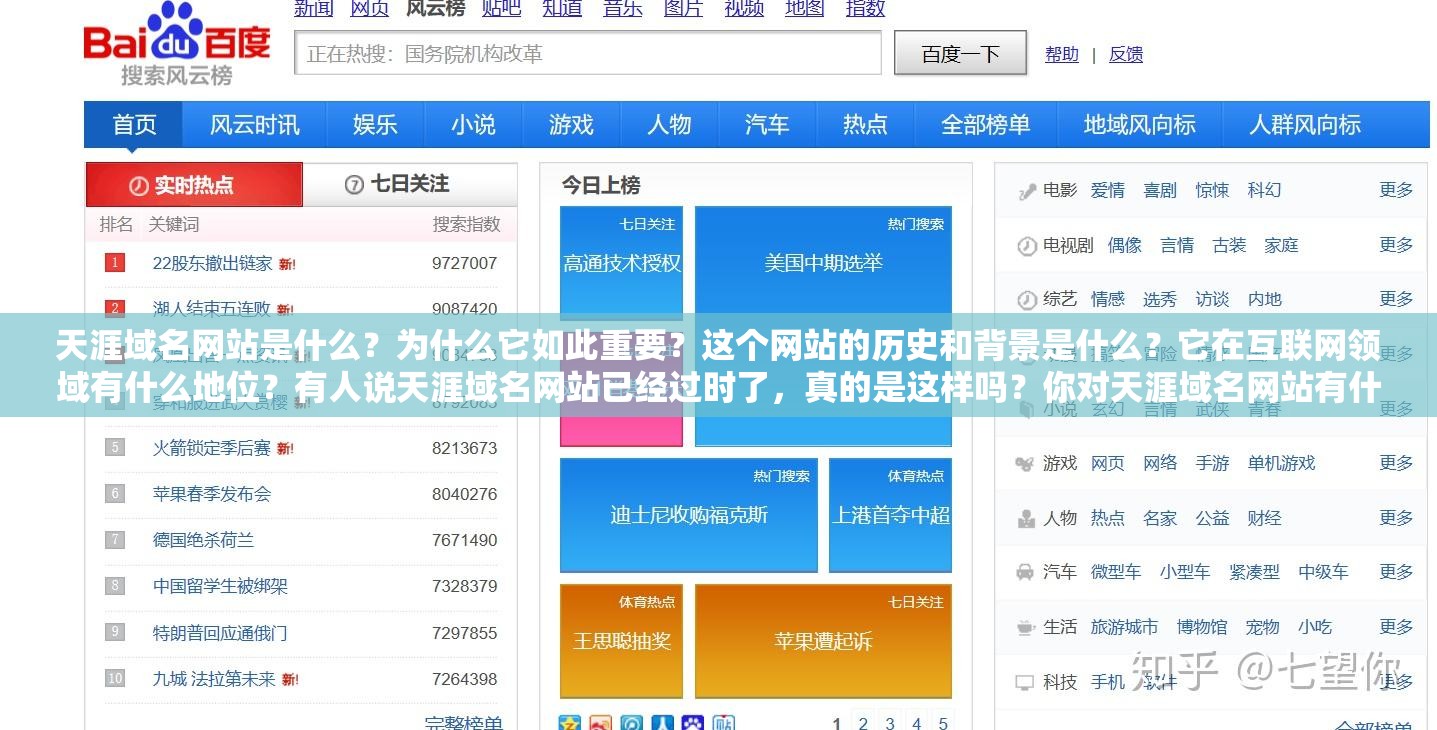Viewport: 1437px width, 730px height.
Task: Click the 新! badge next to 九城 法拉第未来
Action: point(290,680)
